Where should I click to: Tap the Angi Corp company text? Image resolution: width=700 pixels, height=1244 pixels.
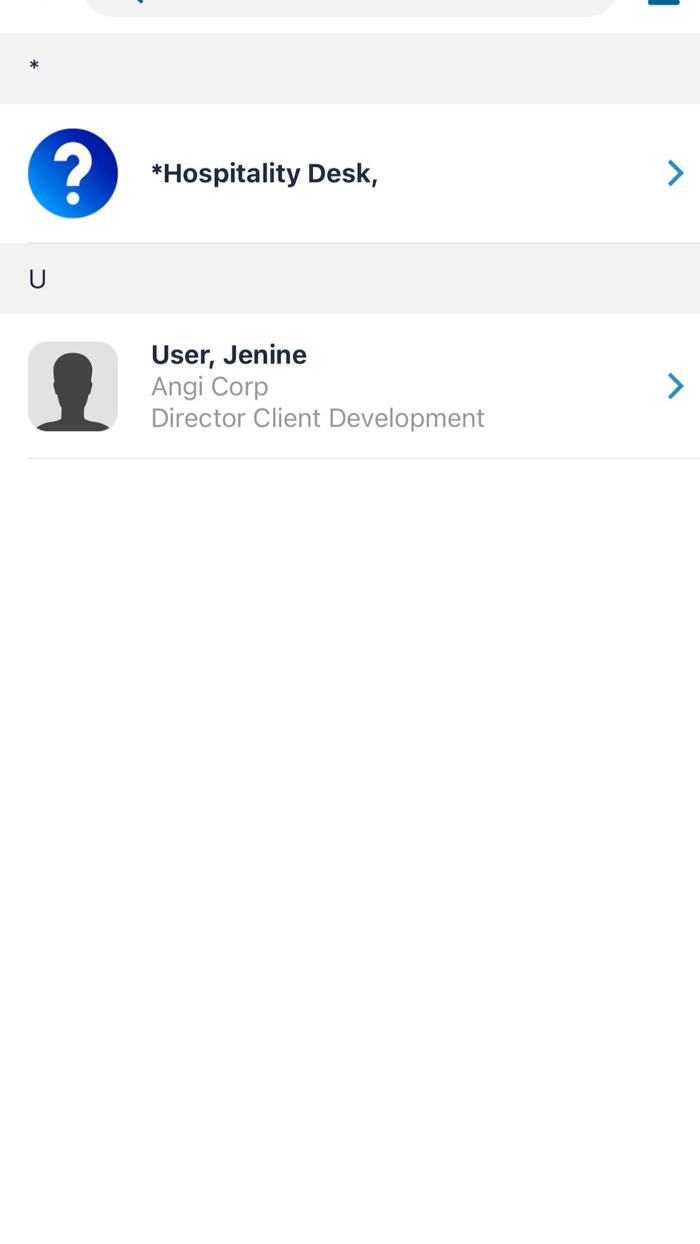[210, 386]
